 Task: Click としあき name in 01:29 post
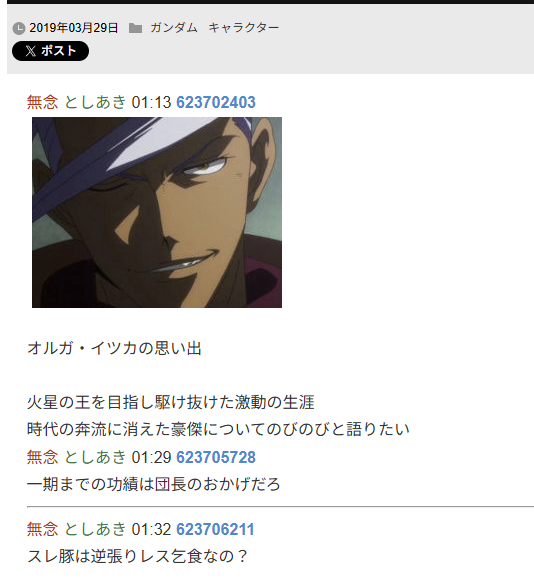(95, 457)
